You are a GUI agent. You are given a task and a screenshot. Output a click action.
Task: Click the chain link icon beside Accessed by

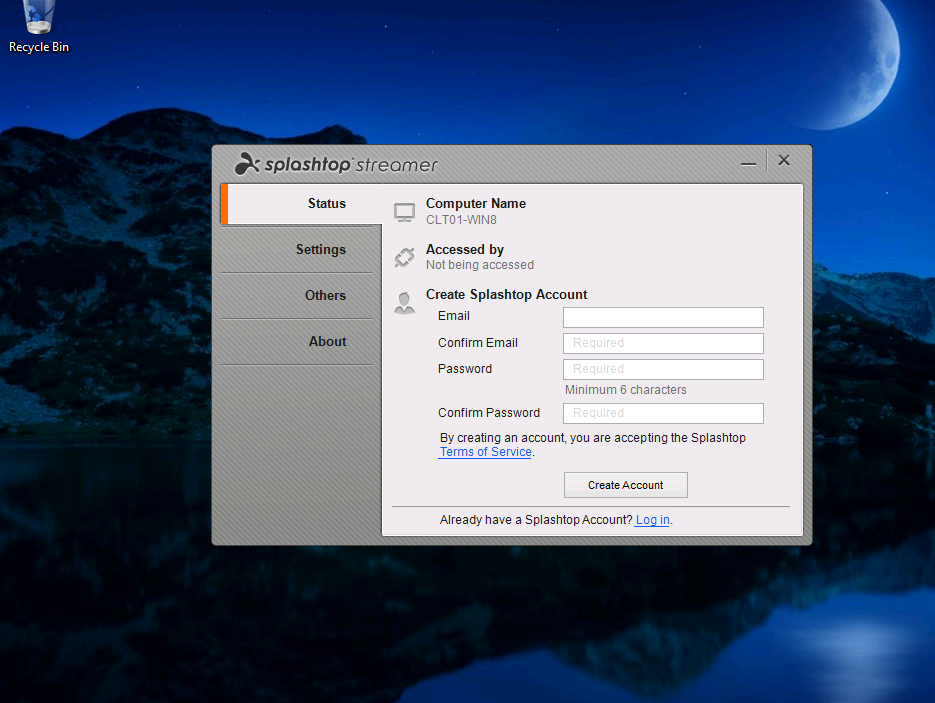[404, 257]
